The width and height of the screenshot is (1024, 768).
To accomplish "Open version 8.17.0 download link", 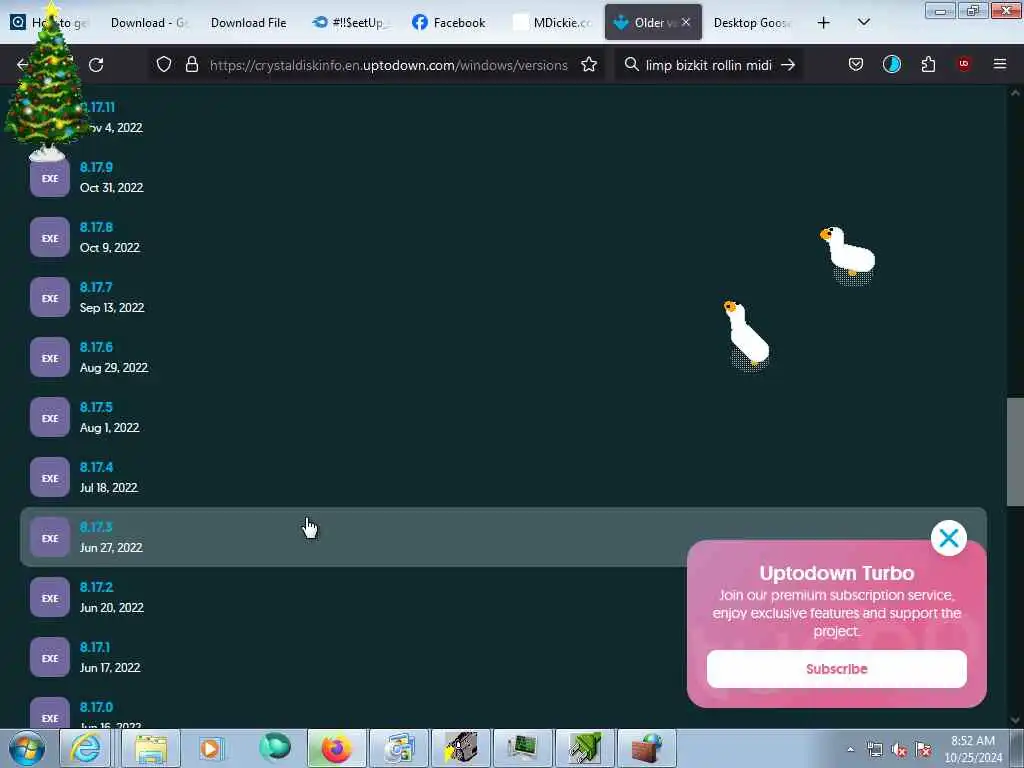I will pos(96,707).
